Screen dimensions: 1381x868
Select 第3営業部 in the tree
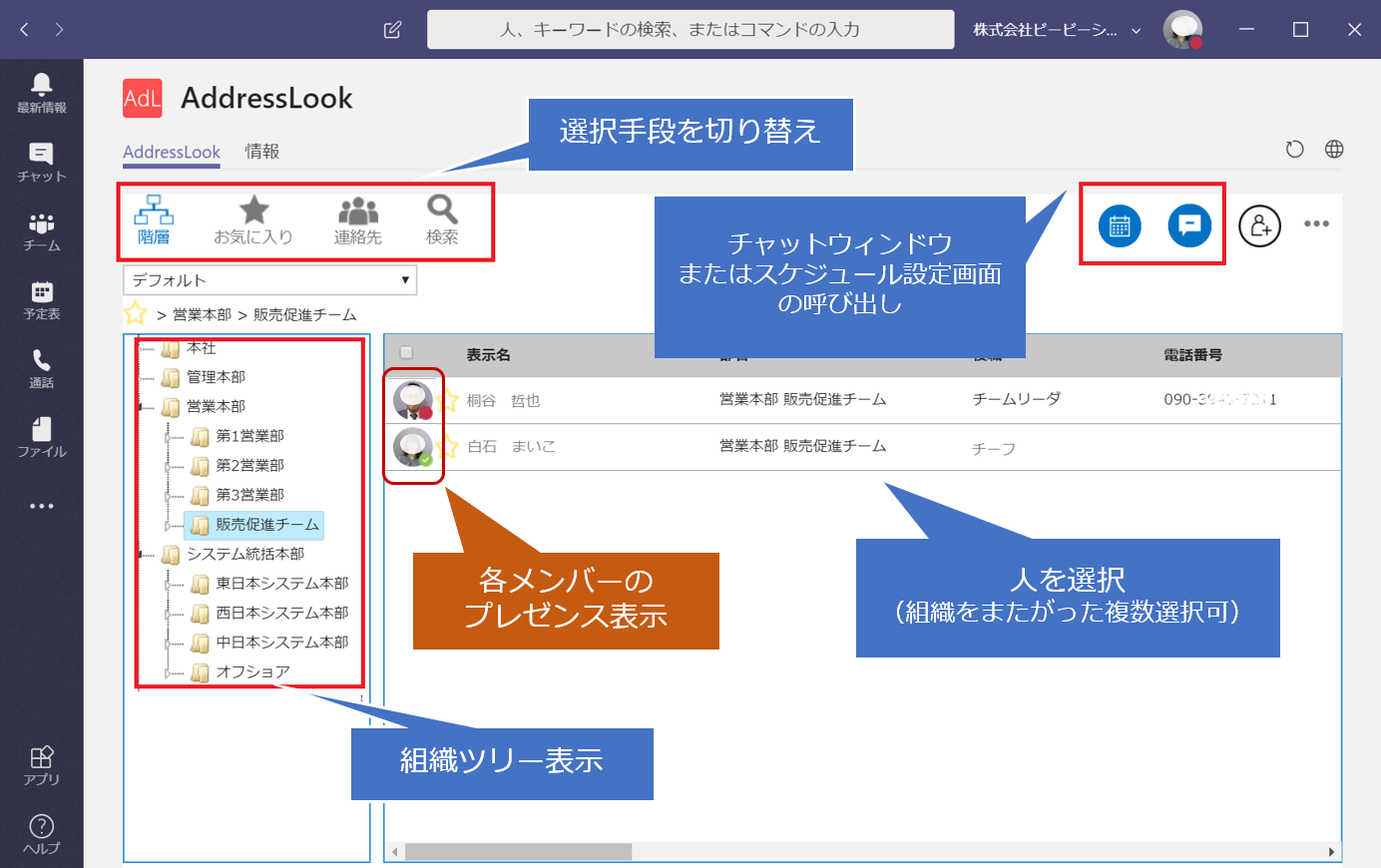pyautogui.click(x=250, y=495)
